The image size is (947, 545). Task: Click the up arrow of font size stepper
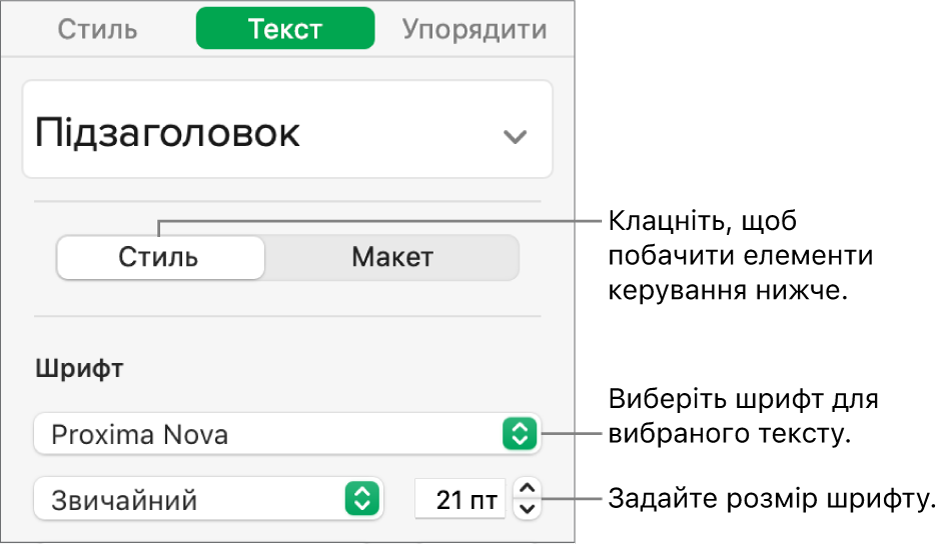(529, 488)
